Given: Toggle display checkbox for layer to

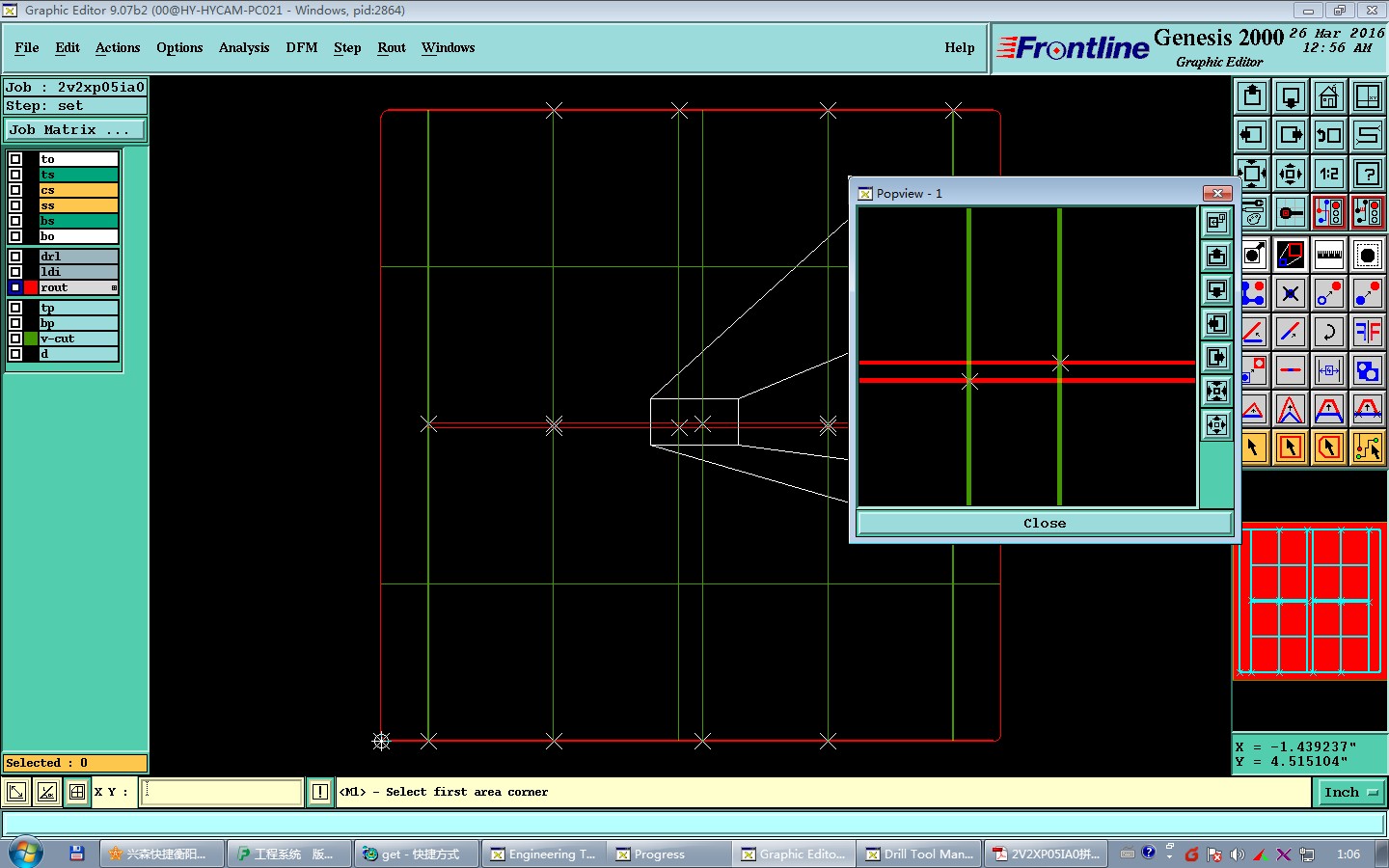Looking at the screenshot, I should pos(15,159).
